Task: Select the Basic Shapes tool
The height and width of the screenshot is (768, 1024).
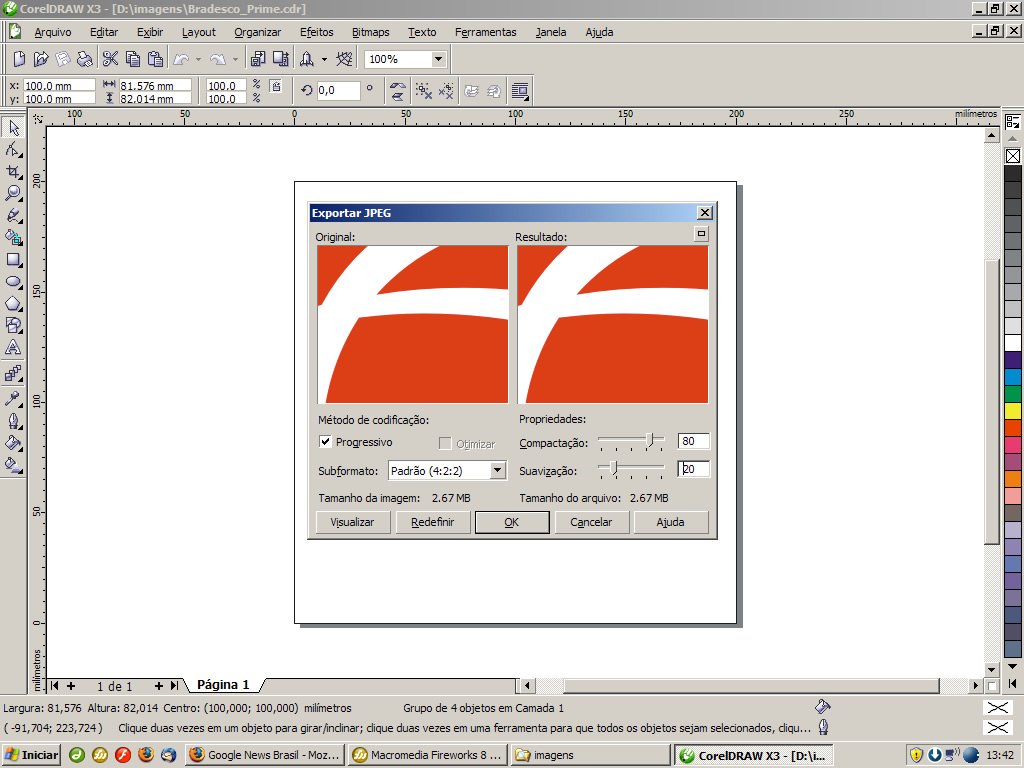Action: (13, 325)
